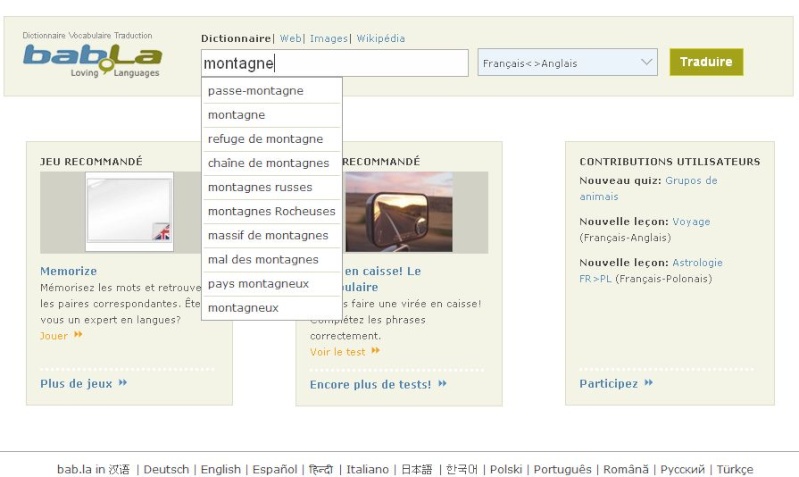Screen dimensions: 799x477
Task: Click the Jouer double-arrow icon
Action: (x=78, y=335)
